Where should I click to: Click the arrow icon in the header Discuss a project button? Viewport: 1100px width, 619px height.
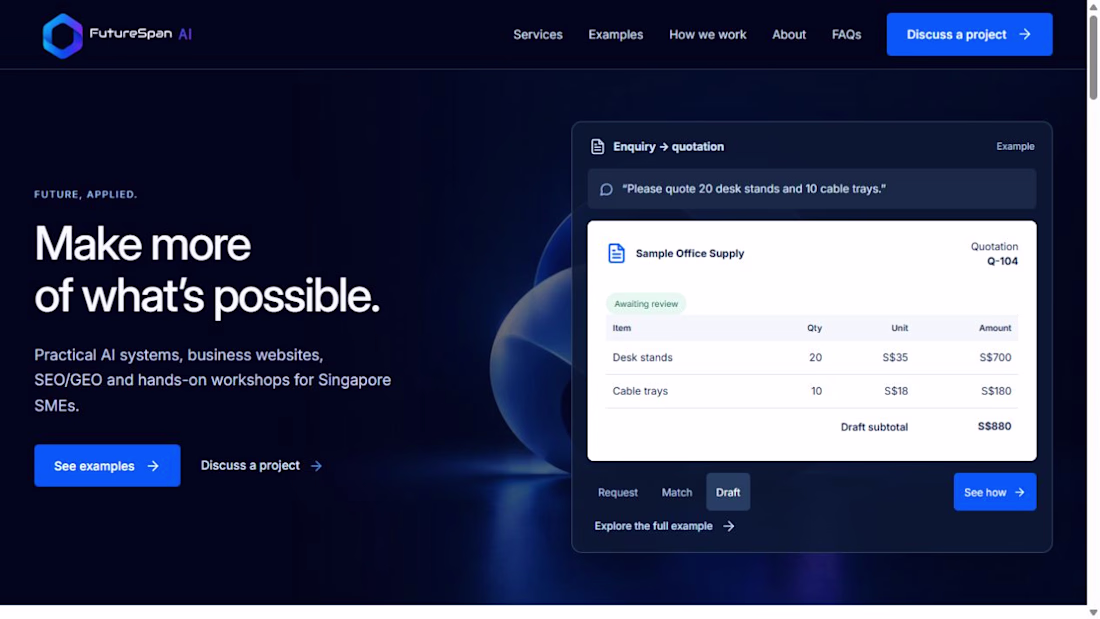coord(1025,34)
